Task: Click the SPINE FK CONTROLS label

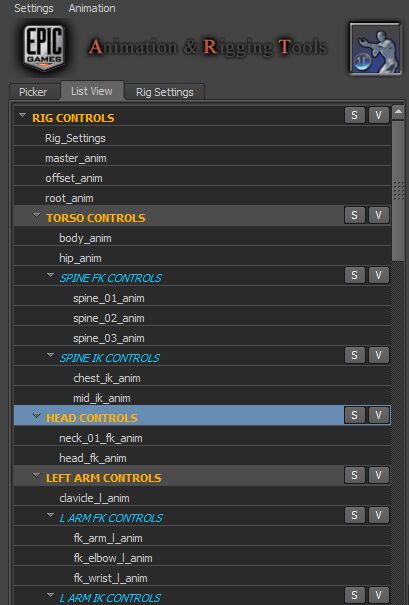Action: (x=110, y=278)
